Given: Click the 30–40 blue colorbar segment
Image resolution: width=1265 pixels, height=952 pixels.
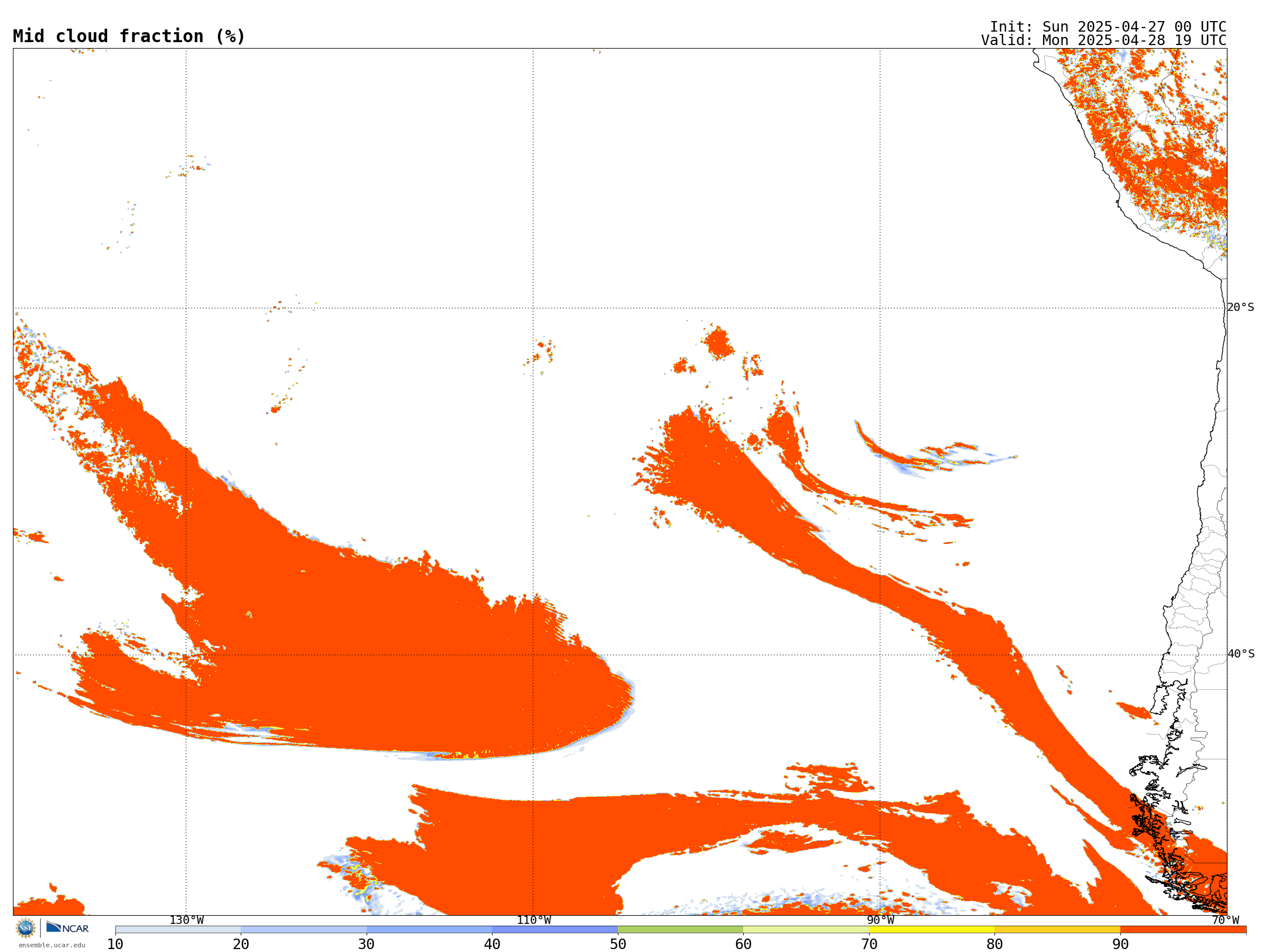Looking at the screenshot, I should click(x=429, y=930).
